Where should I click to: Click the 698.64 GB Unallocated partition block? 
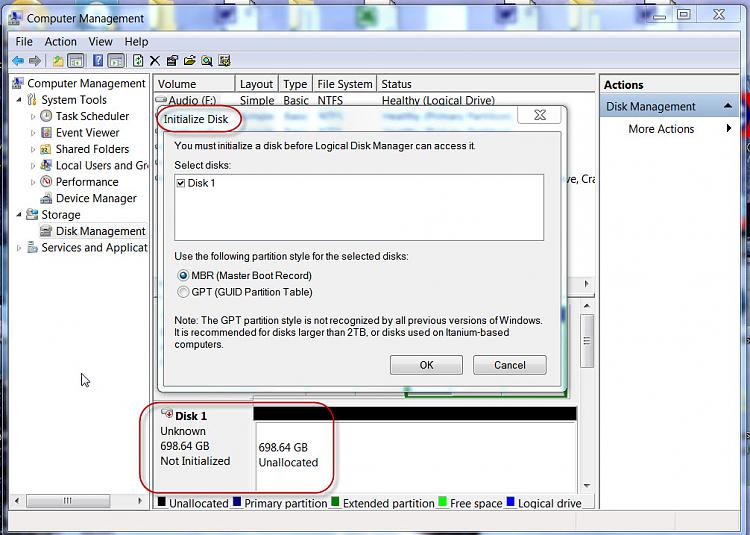click(x=416, y=456)
